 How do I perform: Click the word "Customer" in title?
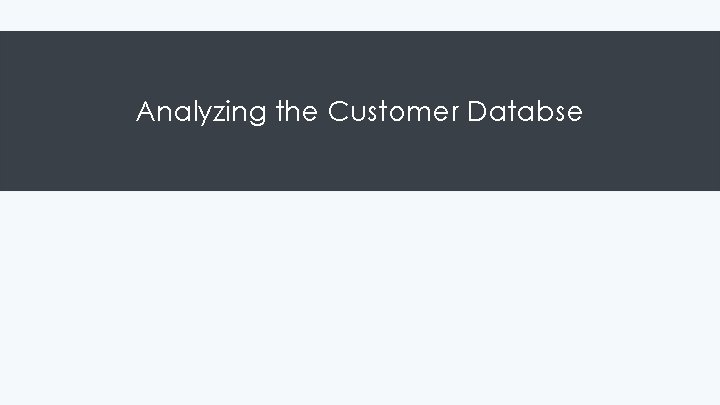tap(393, 111)
